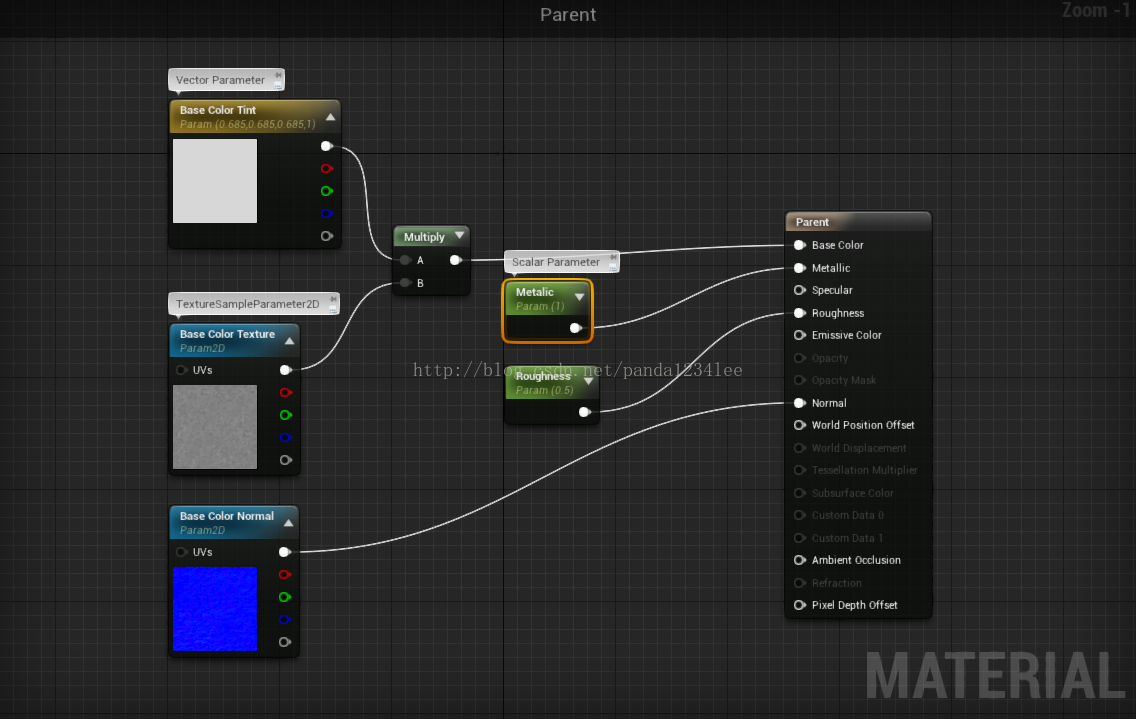Select the Metalic node title
This screenshot has height=719, width=1136.
pos(535,292)
